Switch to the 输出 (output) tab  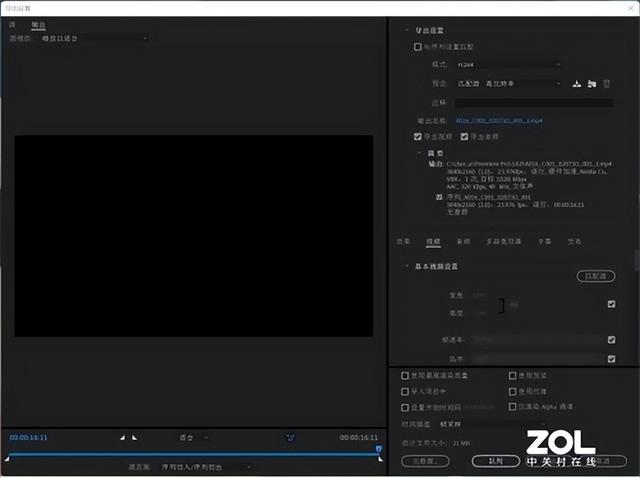pyautogui.click(x=38, y=25)
